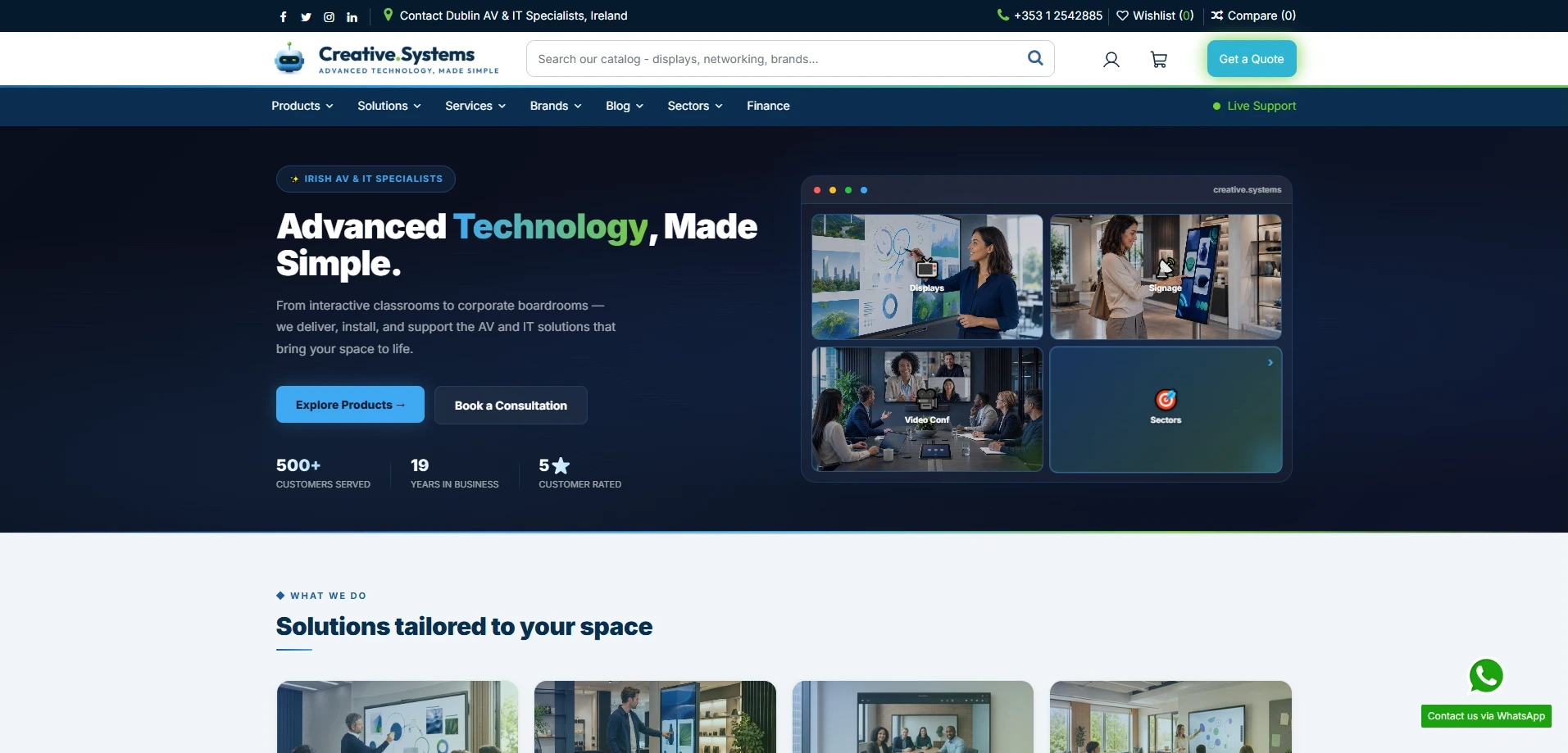Click the phone handset icon
The image size is (1568, 753).
1002,15
